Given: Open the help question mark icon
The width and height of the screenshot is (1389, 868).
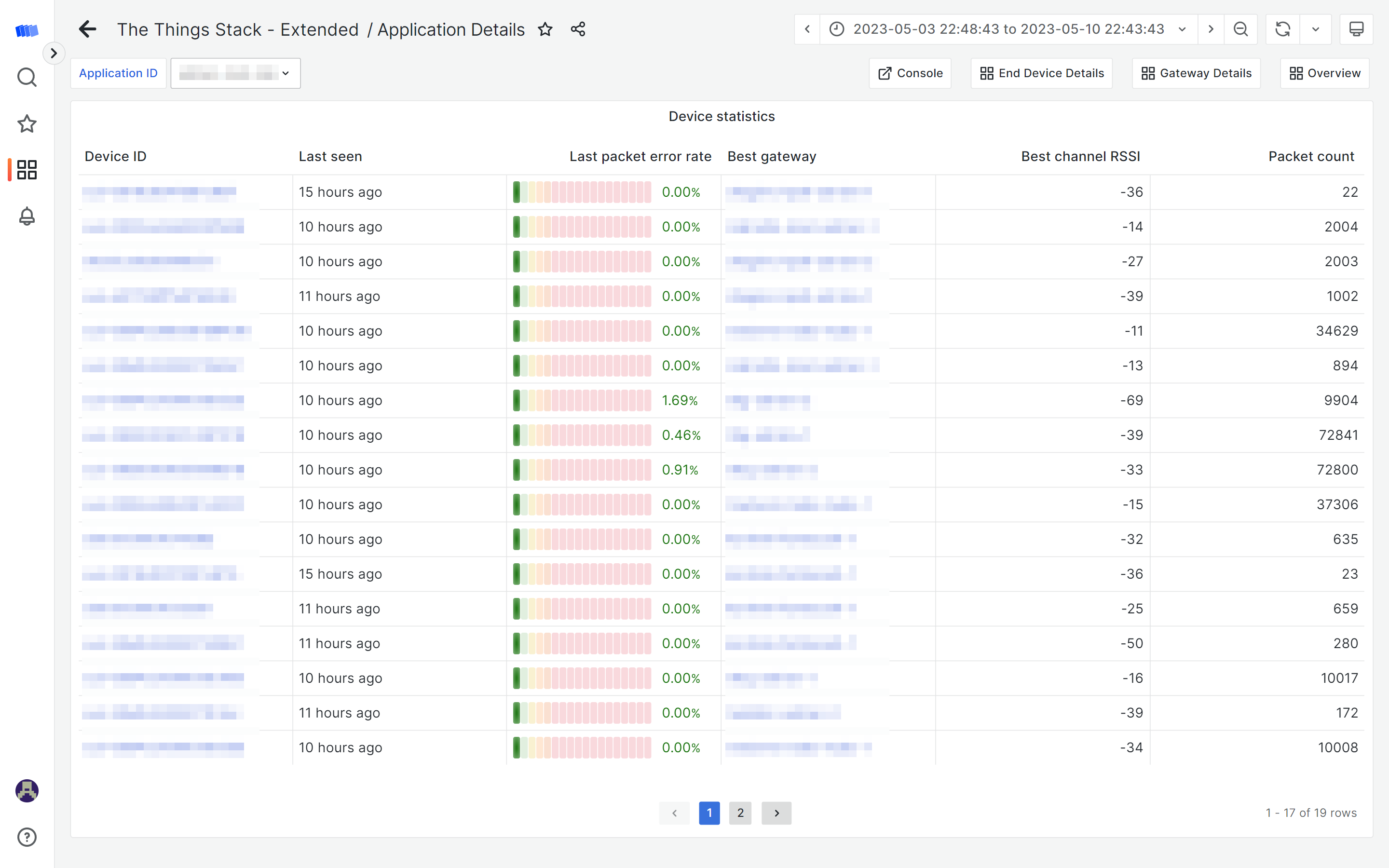Looking at the screenshot, I should click(x=27, y=837).
